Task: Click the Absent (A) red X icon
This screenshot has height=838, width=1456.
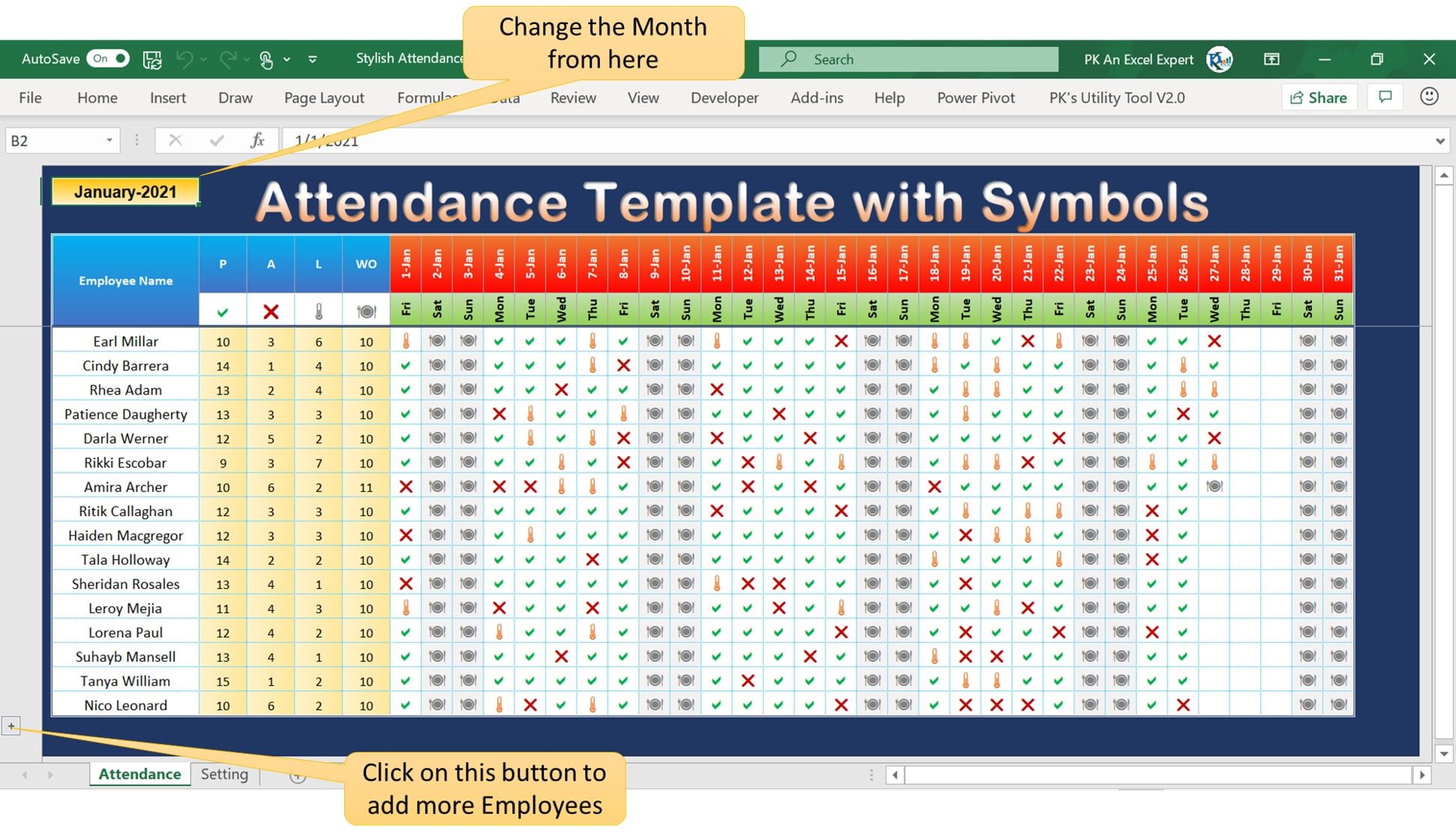Action: pyautogui.click(x=269, y=311)
